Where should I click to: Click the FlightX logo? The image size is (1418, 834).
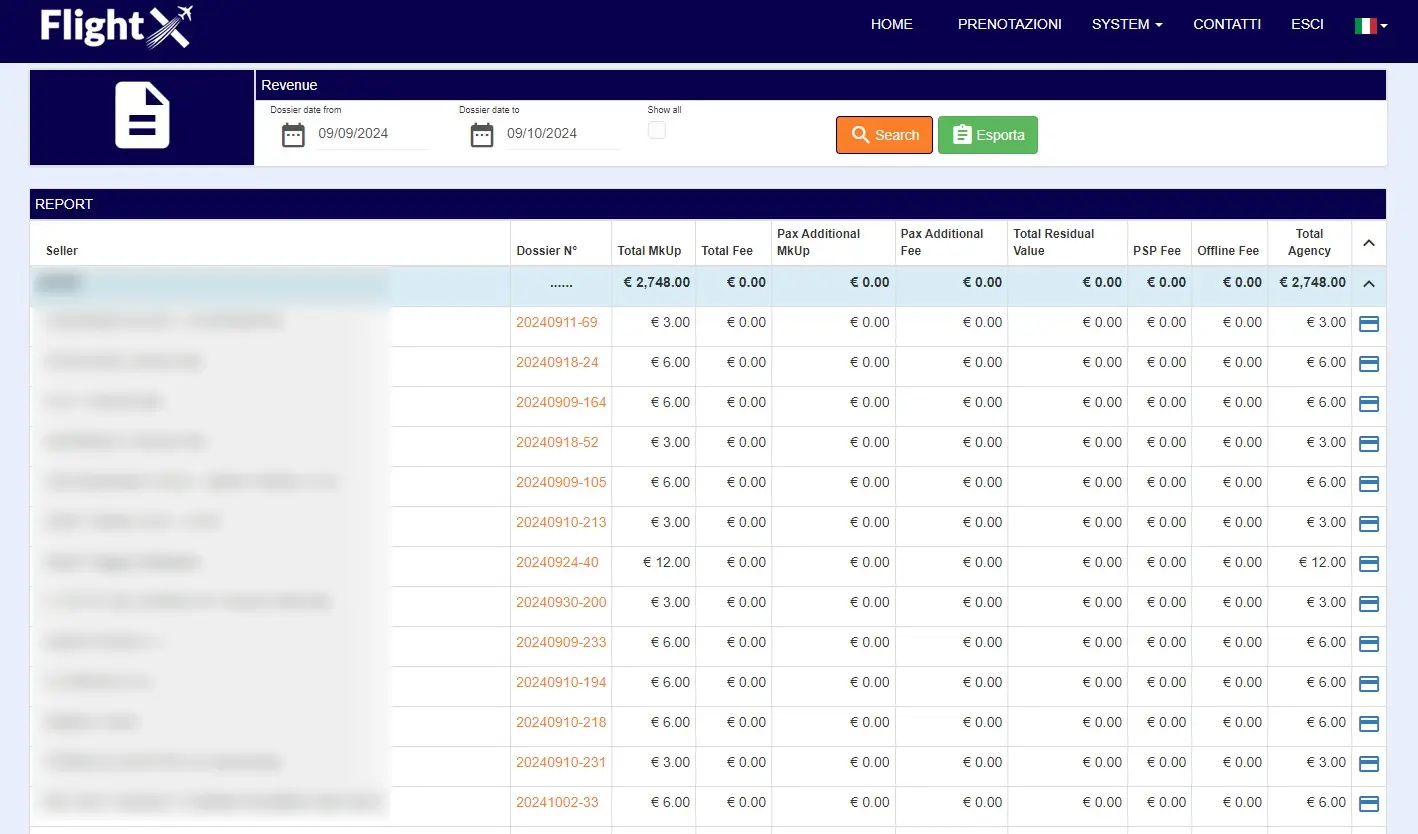point(116,27)
